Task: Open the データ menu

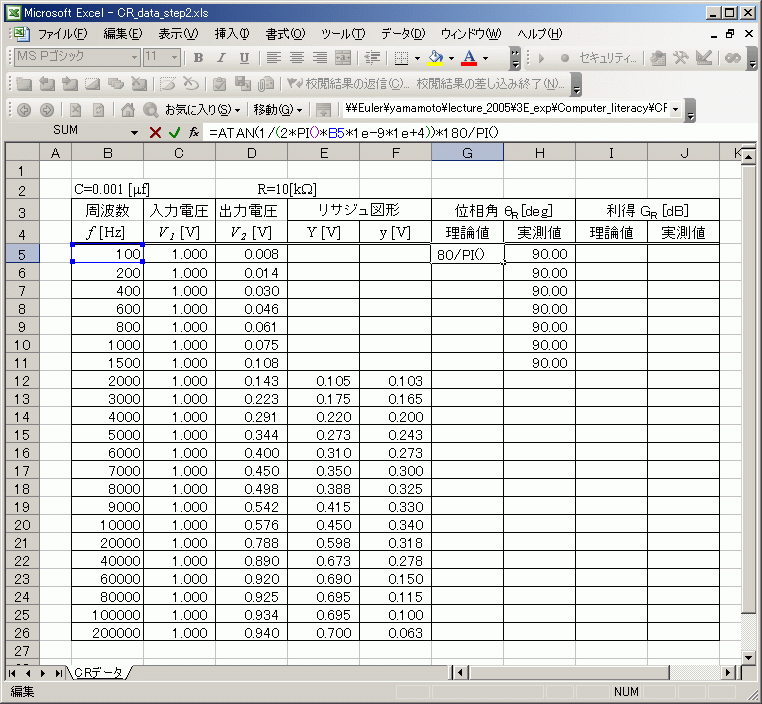Action: [403, 33]
